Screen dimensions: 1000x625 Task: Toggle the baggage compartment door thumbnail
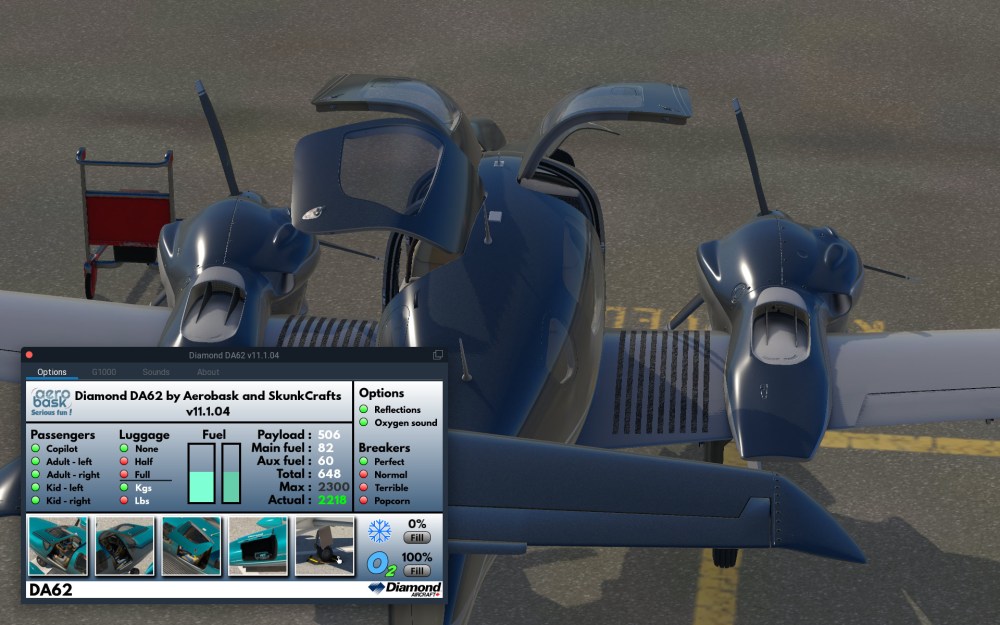tap(258, 545)
